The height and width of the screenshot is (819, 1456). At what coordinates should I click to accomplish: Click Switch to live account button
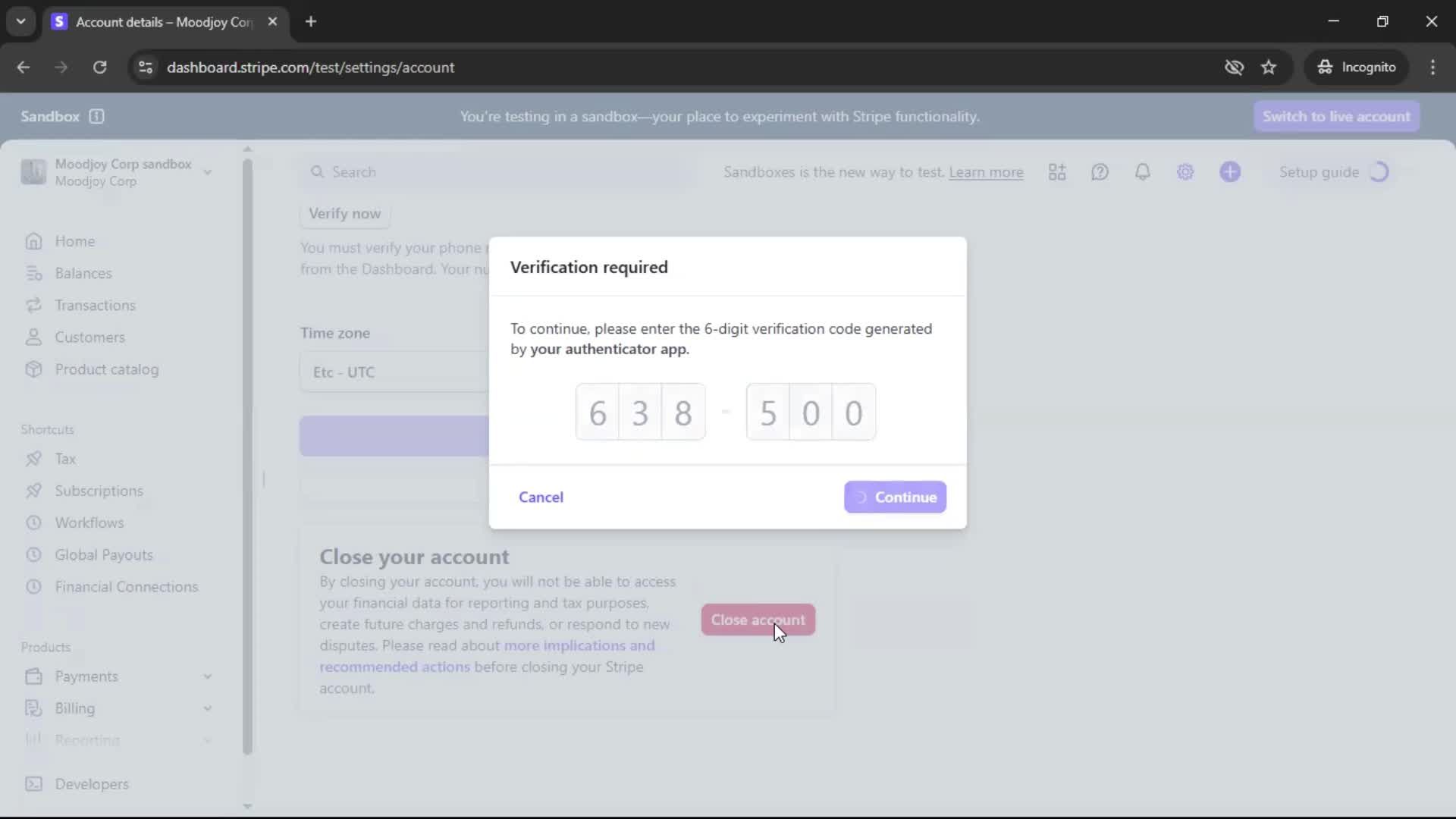point(1335,116)
